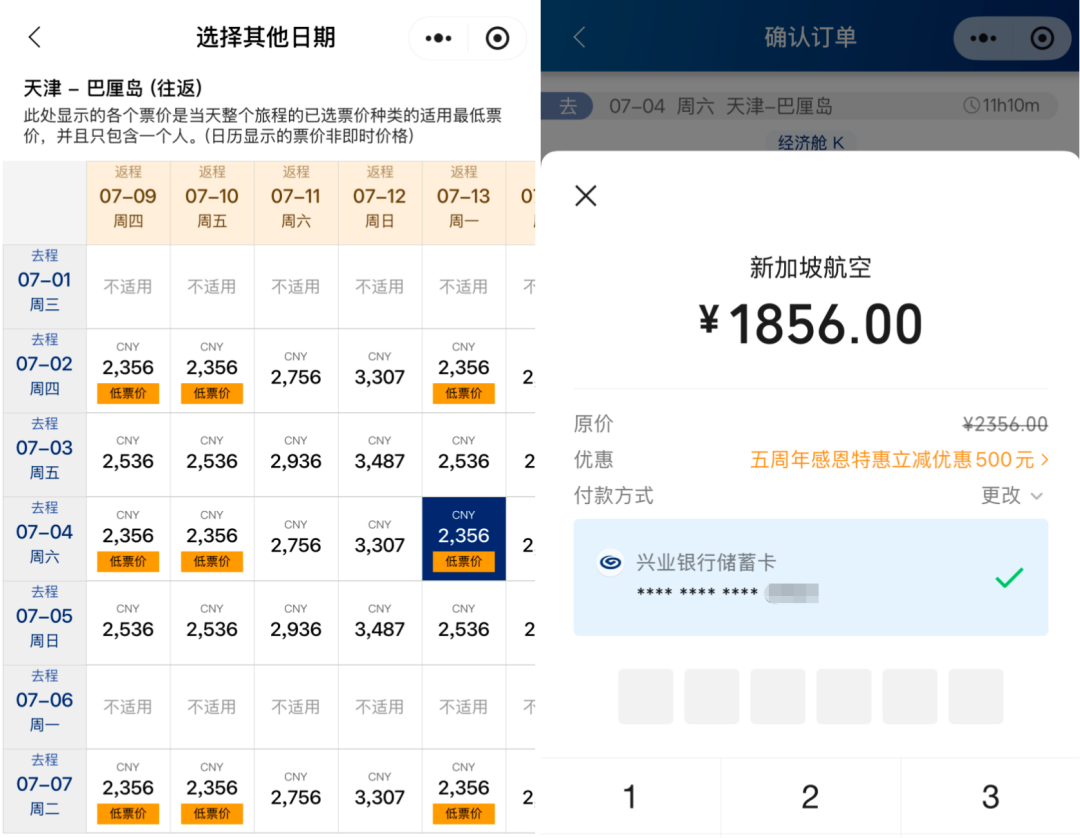
Task: Close the payment panel via the X icon
Action: (585, 196)
